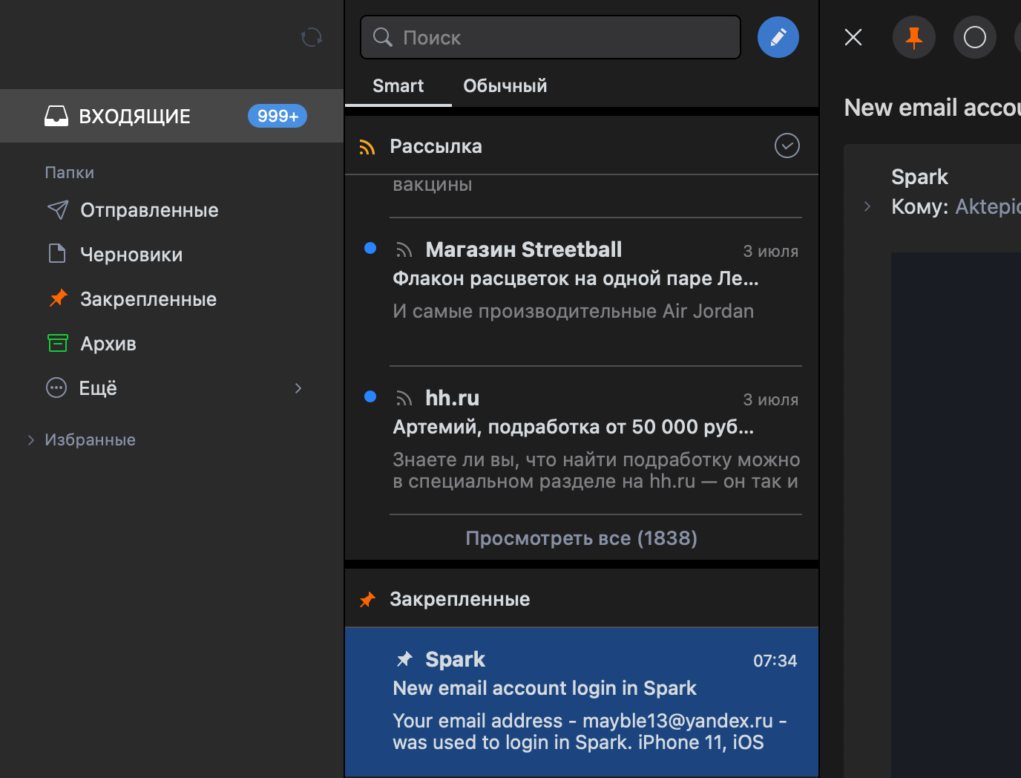Open the Архив folder icon
This screenshot has height=778, width=1021.
56,343
